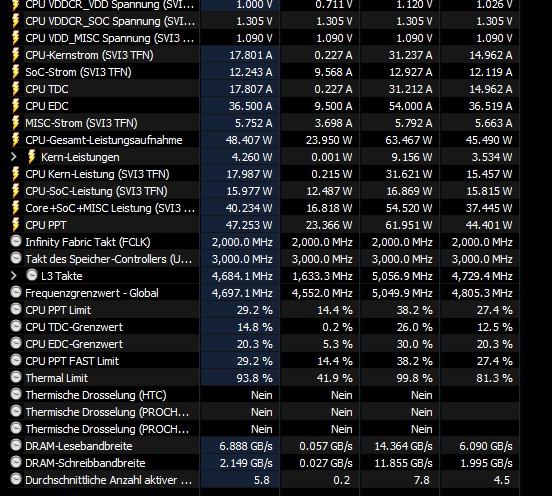Click lightning icon next to CPU EDC
This screenshot has width=552, height=496.
[15, 106]
